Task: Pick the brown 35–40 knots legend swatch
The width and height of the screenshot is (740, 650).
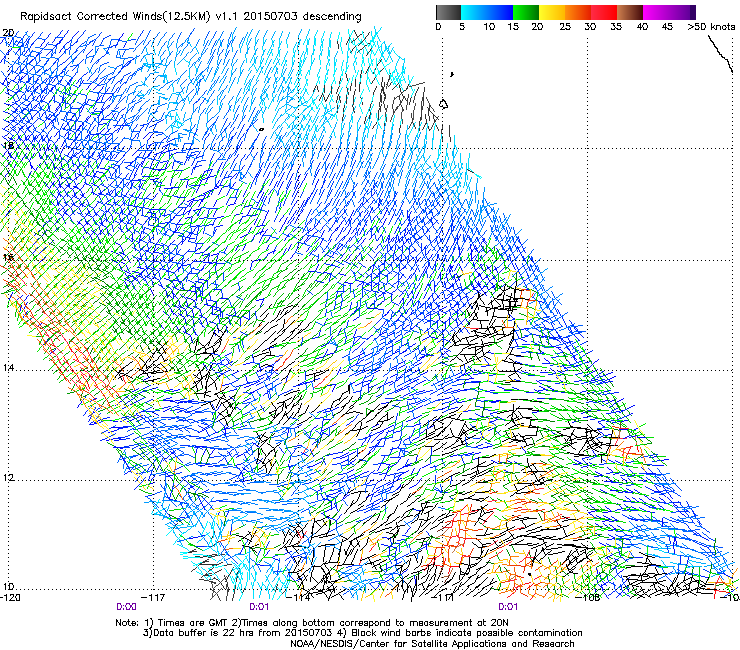Action: (x=630, y=12)
